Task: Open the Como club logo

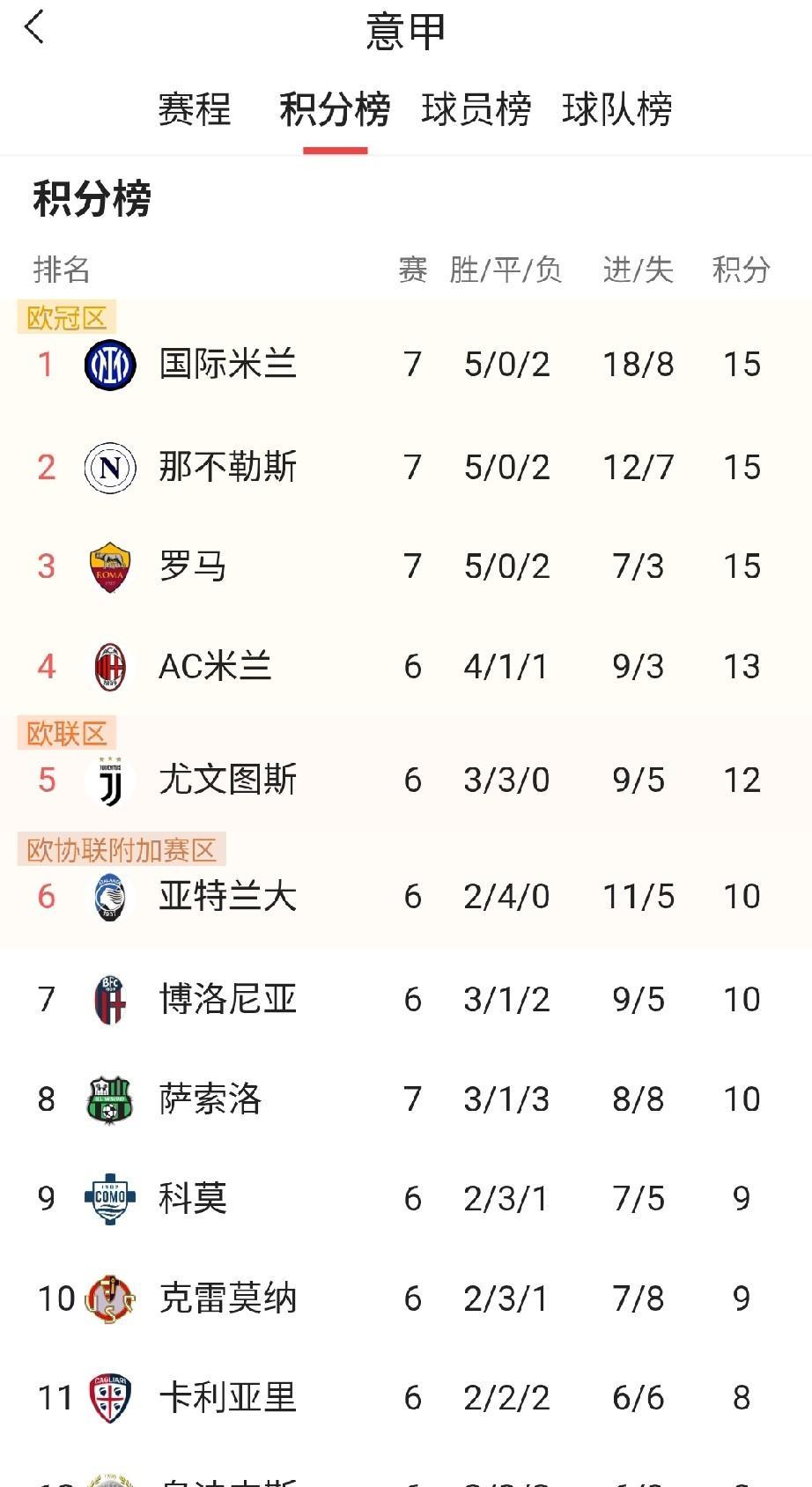Action: coord(110,1198)
